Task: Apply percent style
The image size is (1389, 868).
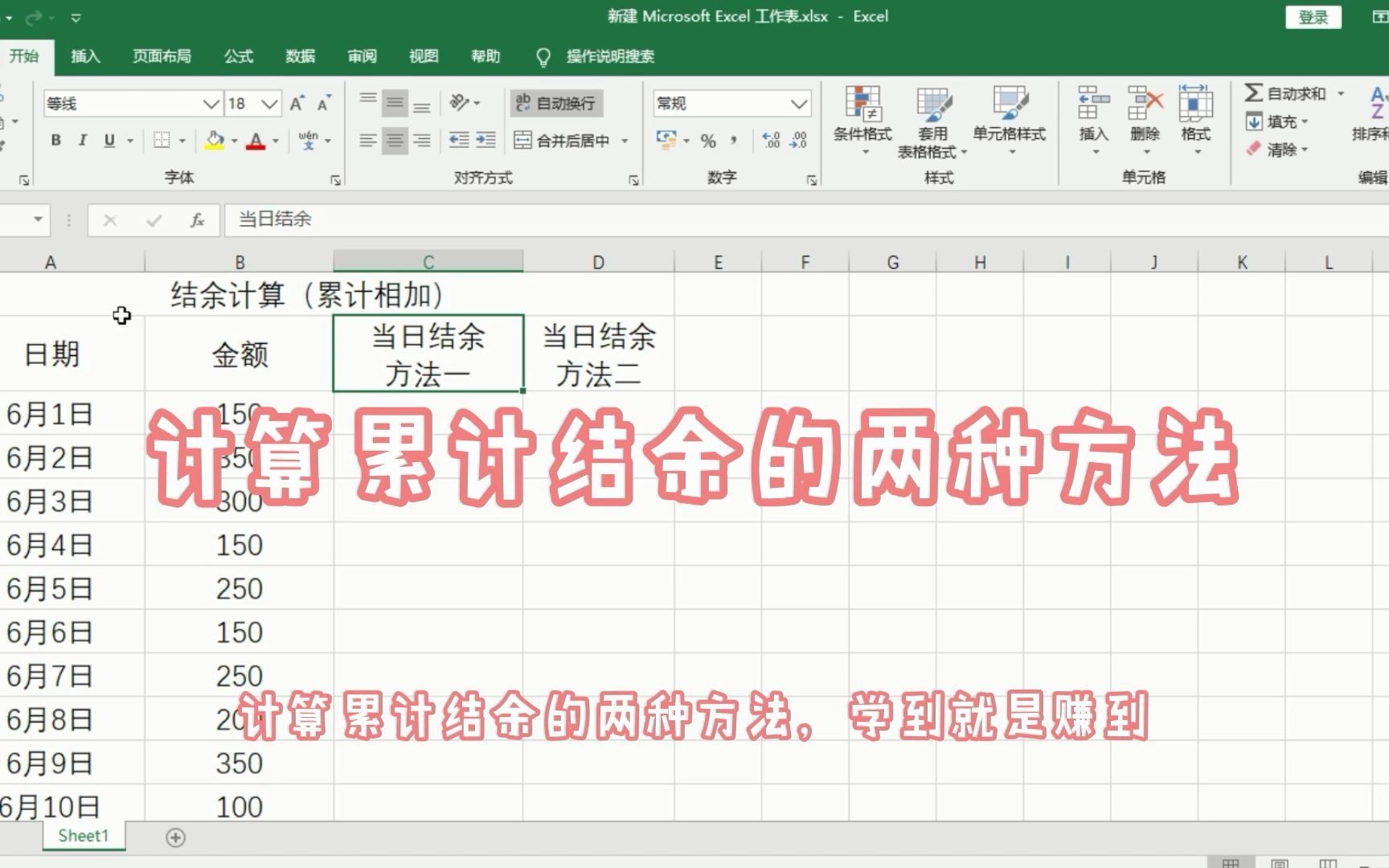Action: pos(708,141)
